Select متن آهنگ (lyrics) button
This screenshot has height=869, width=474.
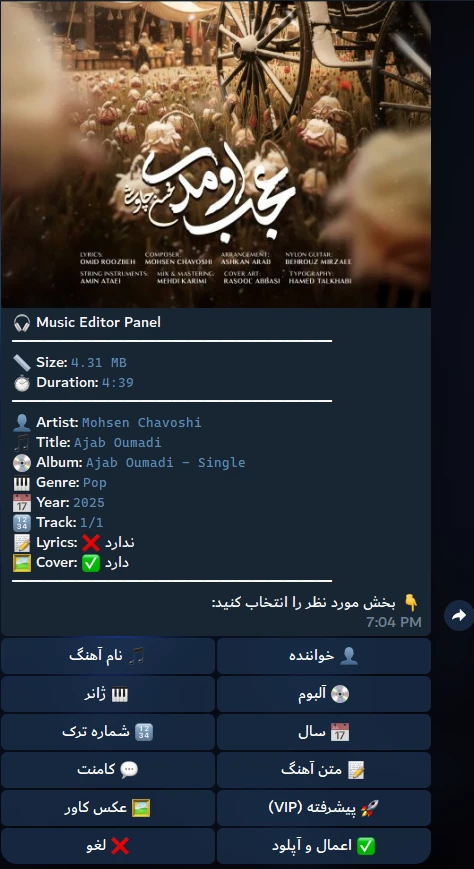tap(324, 770)
